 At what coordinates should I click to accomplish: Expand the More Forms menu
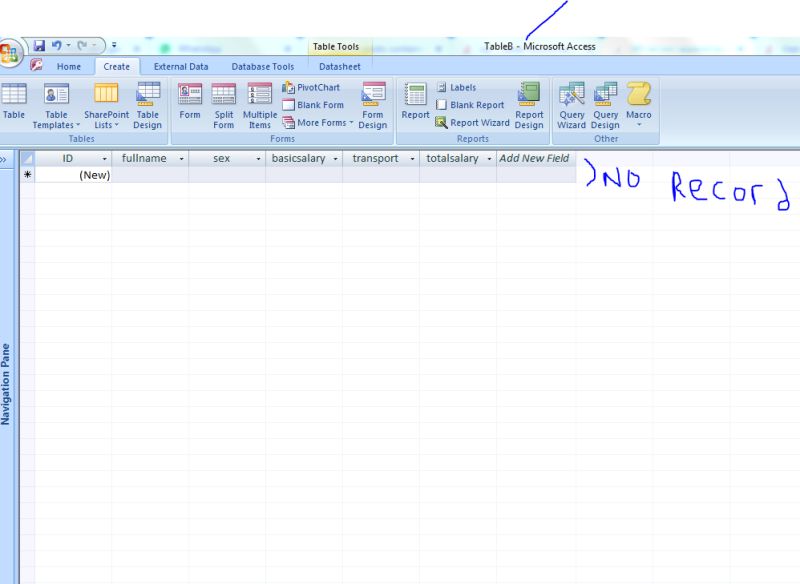pos(319,123)
